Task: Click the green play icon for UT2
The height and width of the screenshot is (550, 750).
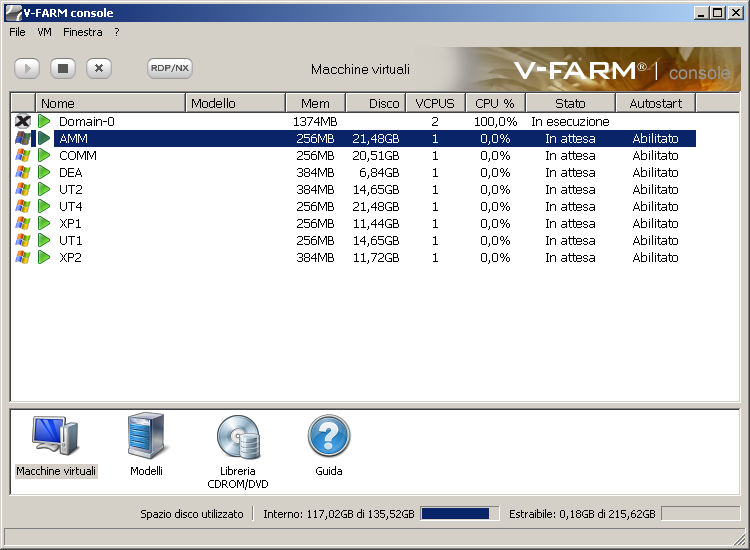Action: click(x=44, y=189)
